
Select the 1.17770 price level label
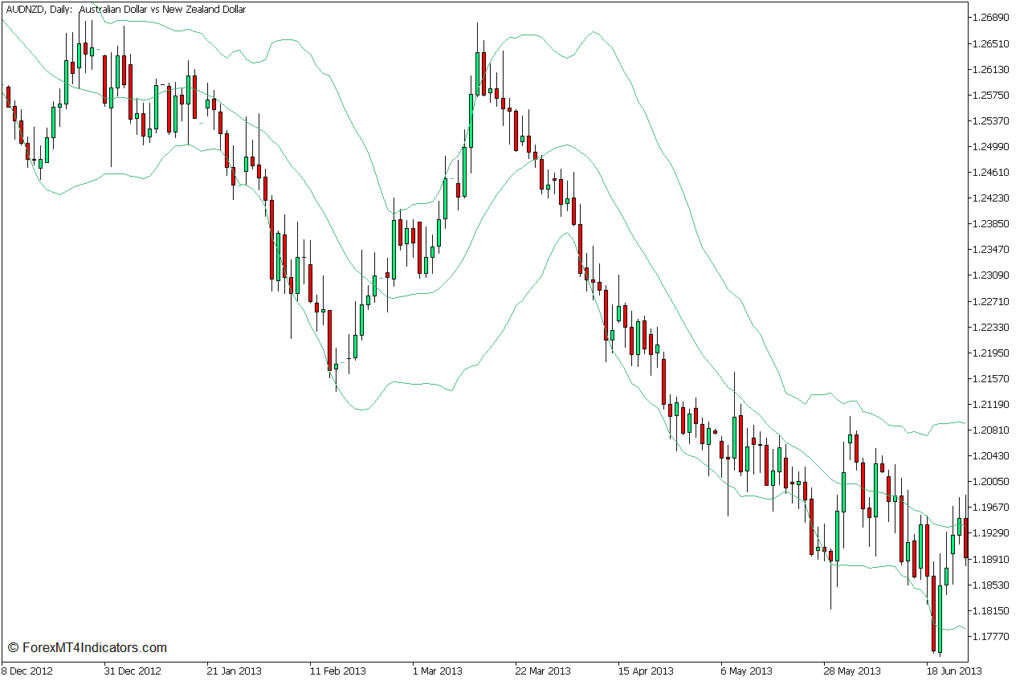995,637
